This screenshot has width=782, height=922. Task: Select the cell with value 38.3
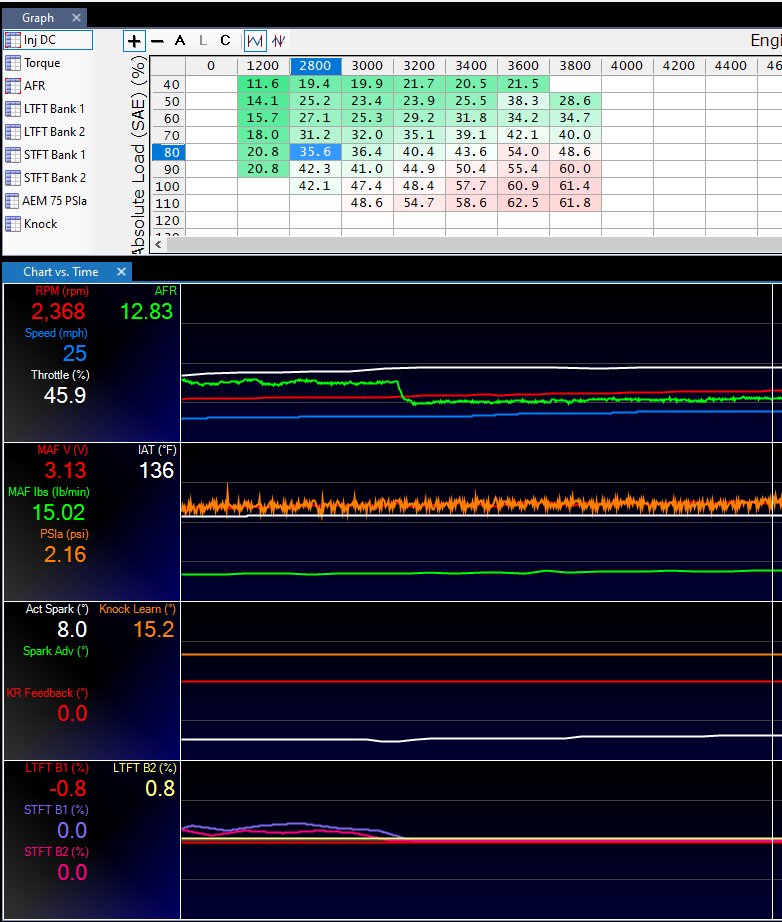coord(523,101)
